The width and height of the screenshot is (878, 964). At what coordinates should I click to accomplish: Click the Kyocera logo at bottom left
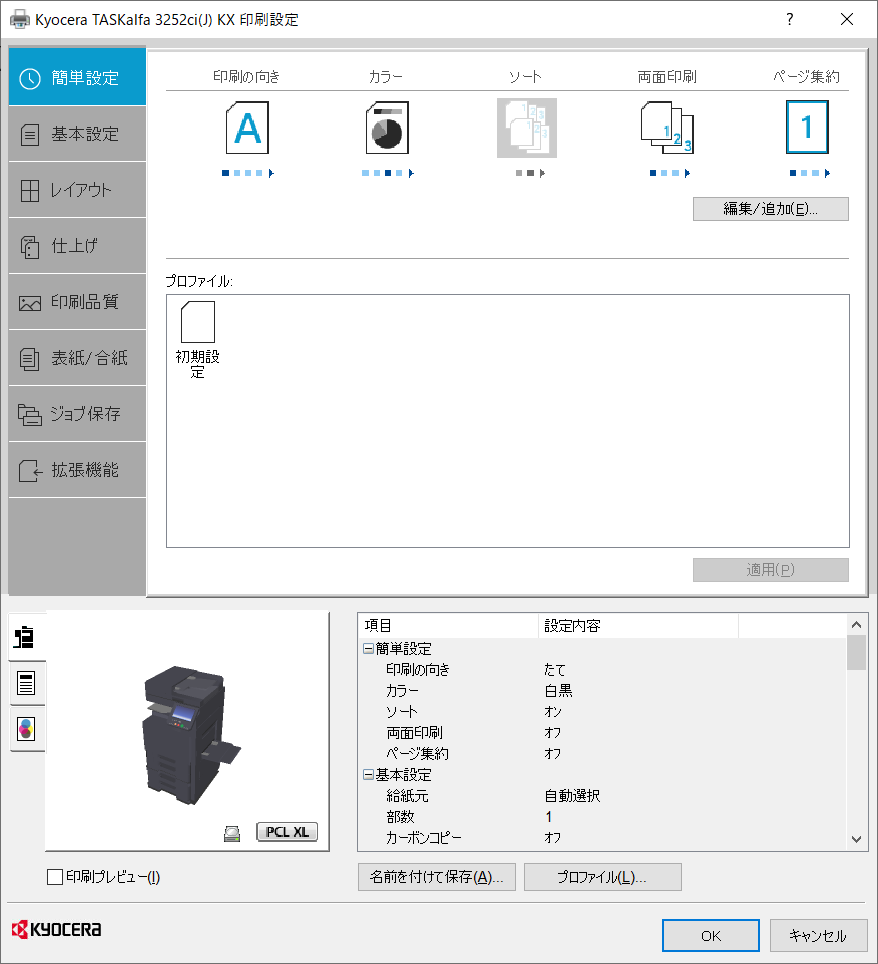point(57,929)
